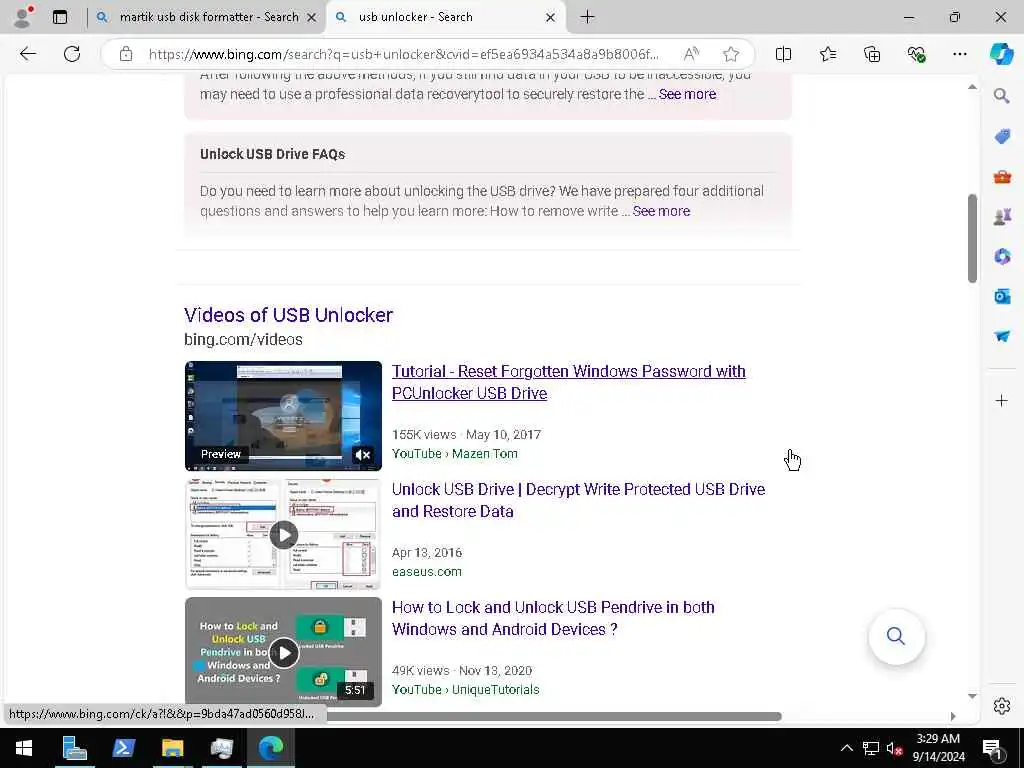Click the floating search magnifier button

tap(896, 636)
